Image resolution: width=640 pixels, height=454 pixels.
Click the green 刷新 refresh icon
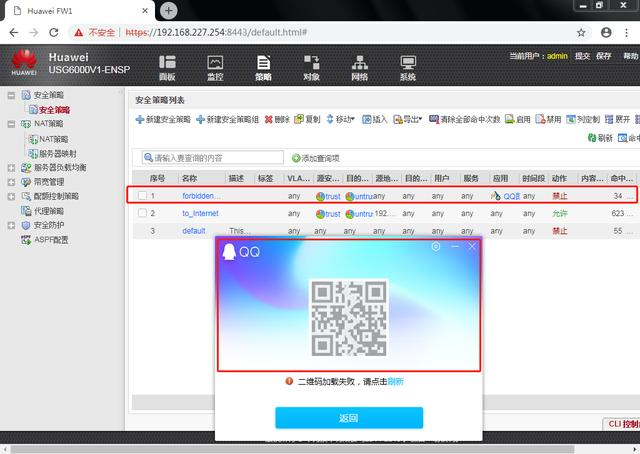(x=592, y=138)
